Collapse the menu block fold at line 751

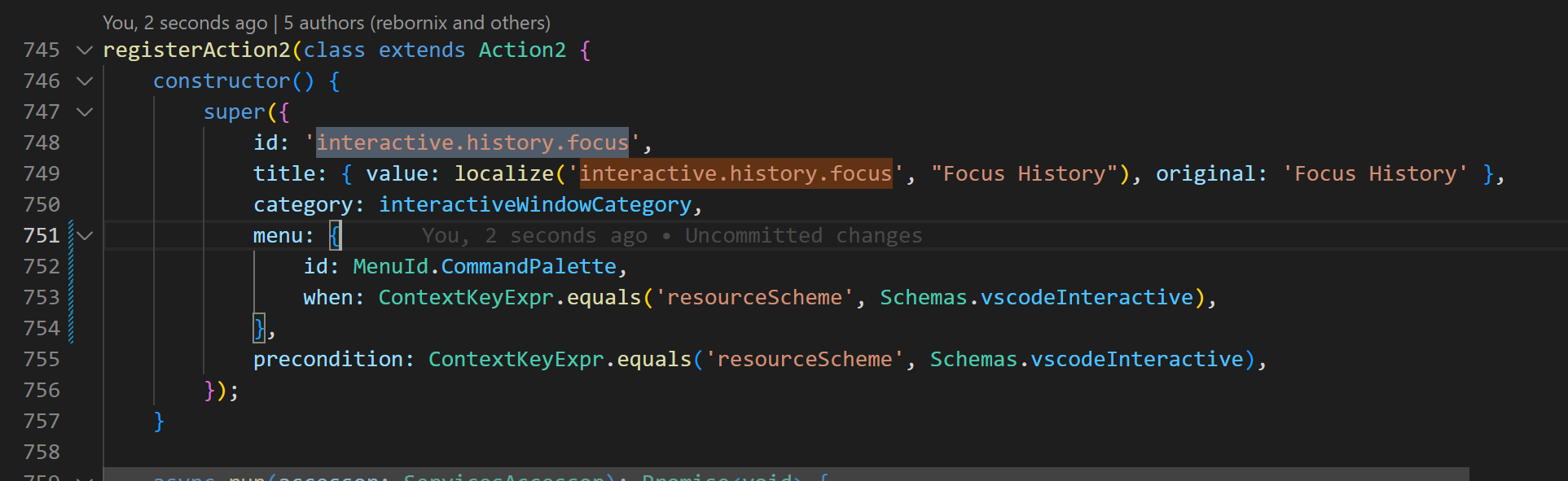pyautogui.click(x=85, y=236)
